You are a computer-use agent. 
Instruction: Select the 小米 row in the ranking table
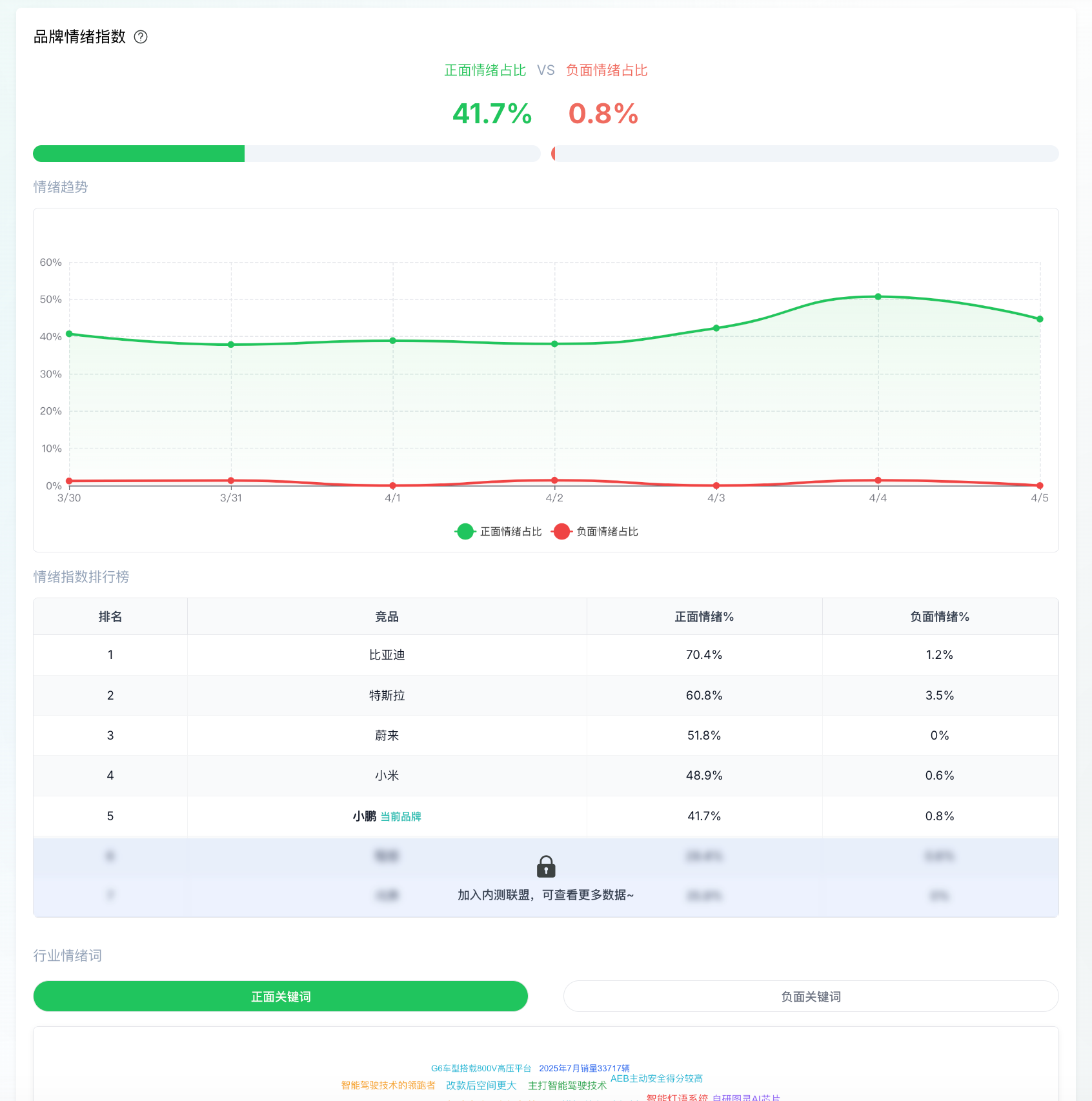pos(546,775)
